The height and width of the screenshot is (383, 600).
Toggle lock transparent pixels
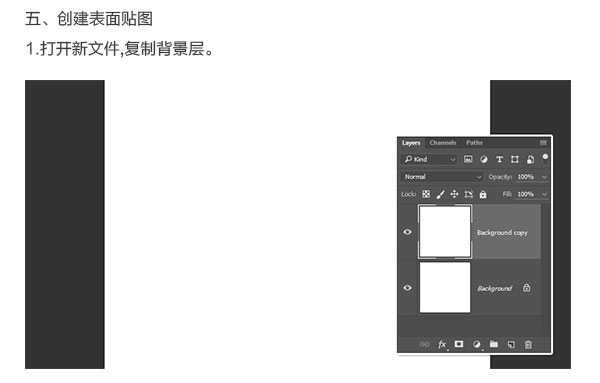coord(426,194)
